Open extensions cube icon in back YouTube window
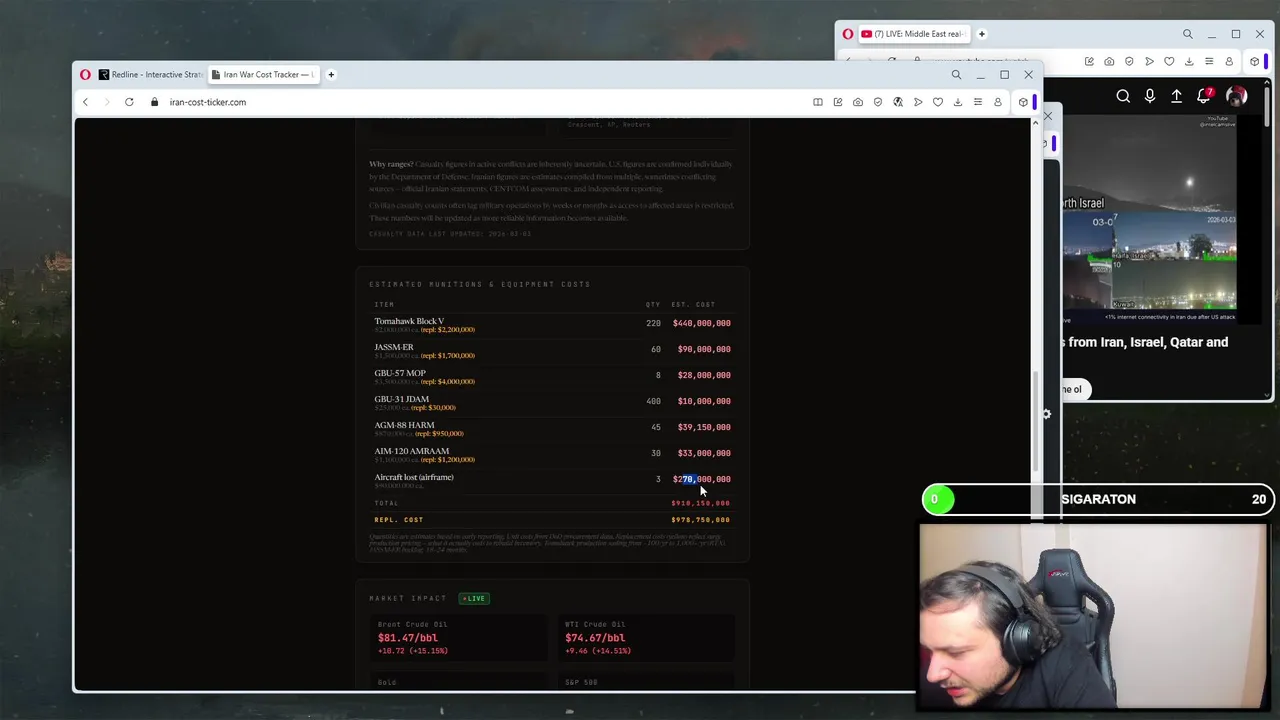 pos(1254,62)
